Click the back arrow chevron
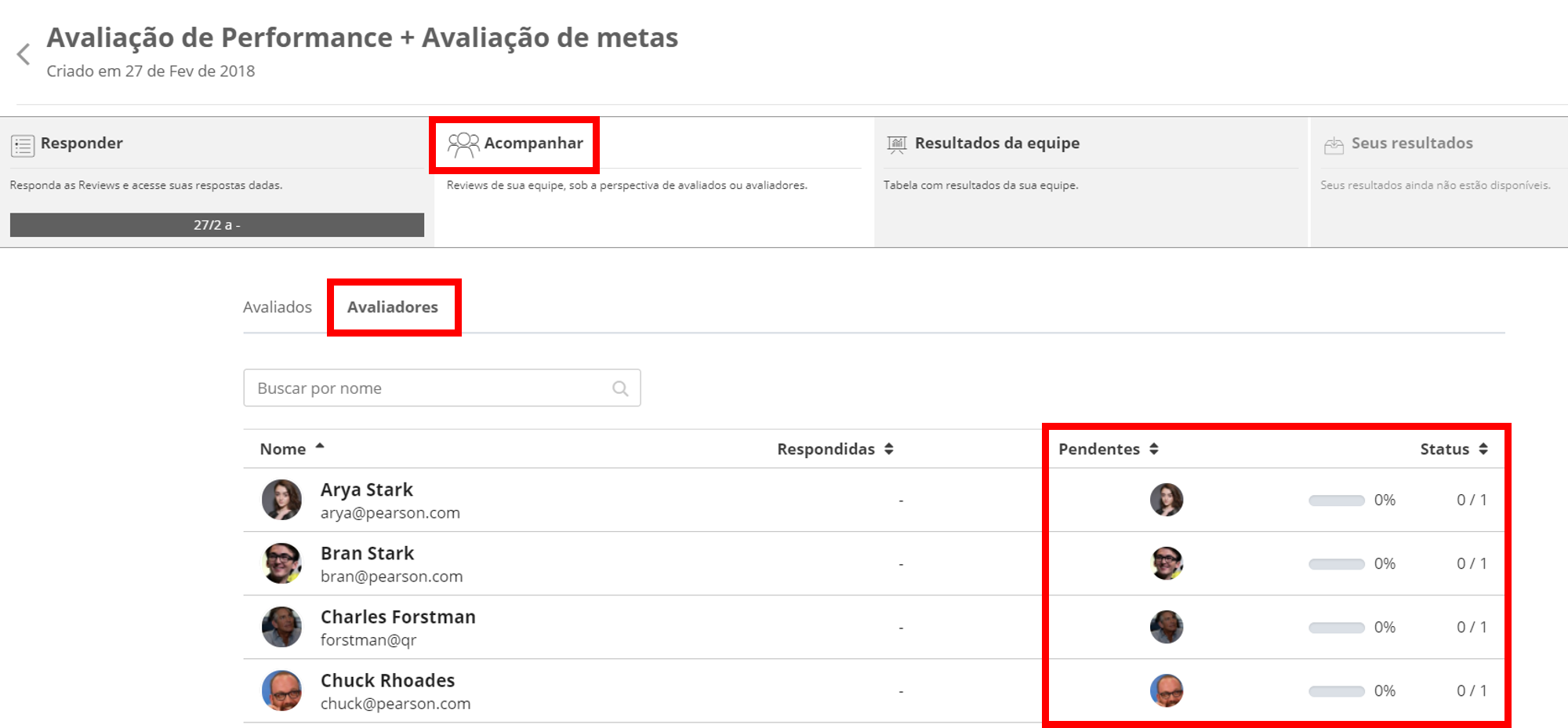1568x728 pixels. click(24, 54)
